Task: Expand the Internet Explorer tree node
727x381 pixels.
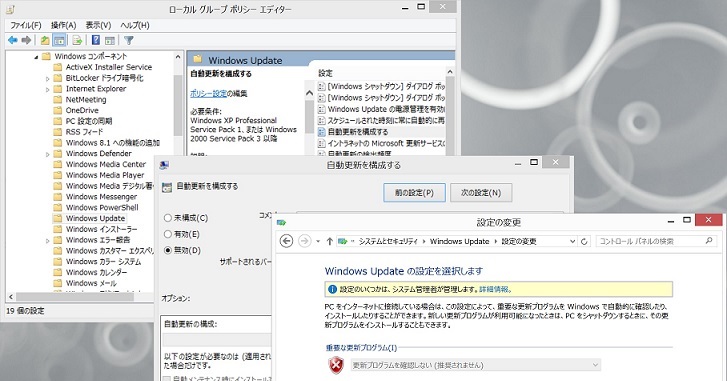Action: (47, 89)
